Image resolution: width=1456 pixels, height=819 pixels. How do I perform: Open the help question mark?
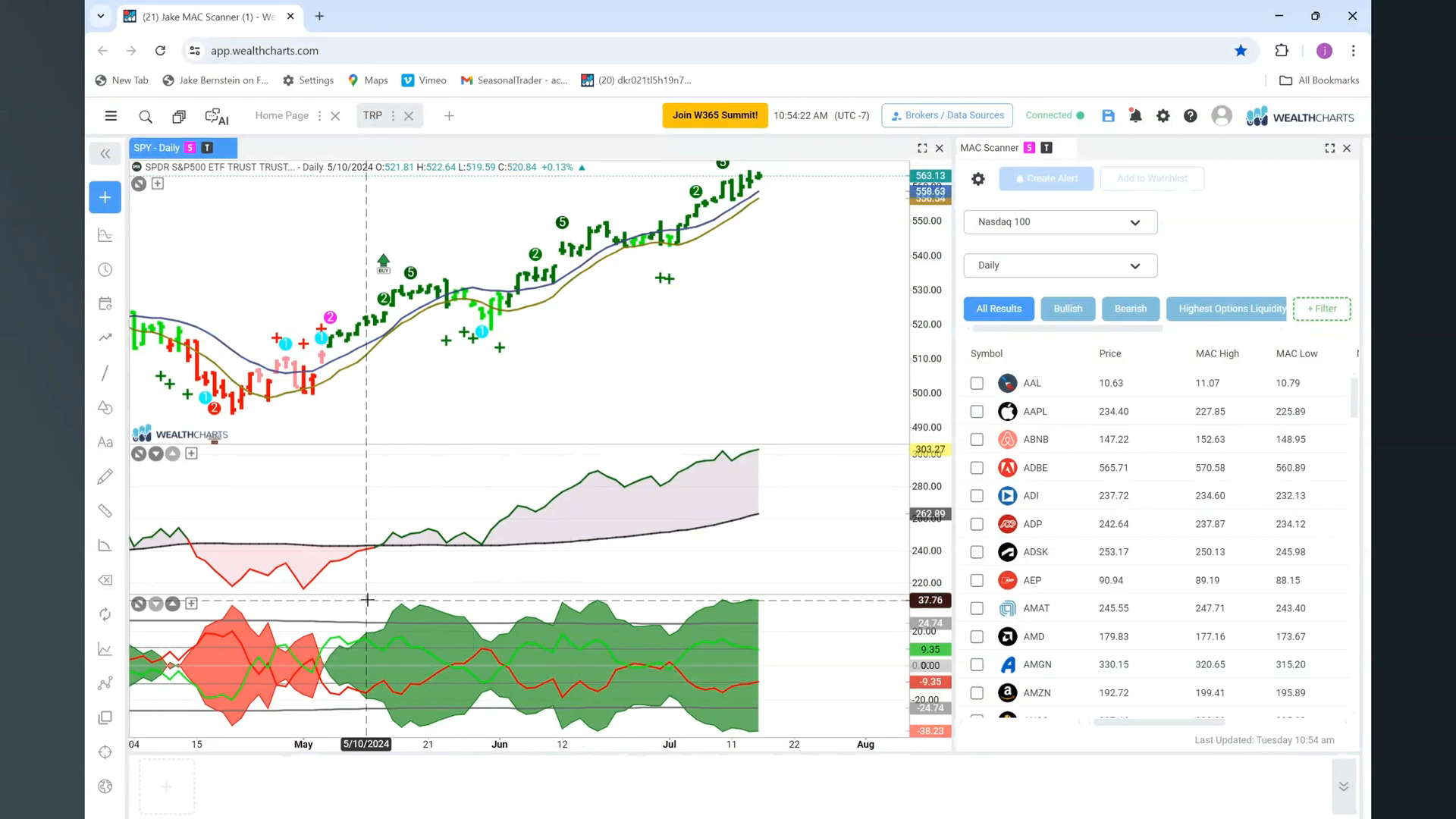(x=1191, y=116)
